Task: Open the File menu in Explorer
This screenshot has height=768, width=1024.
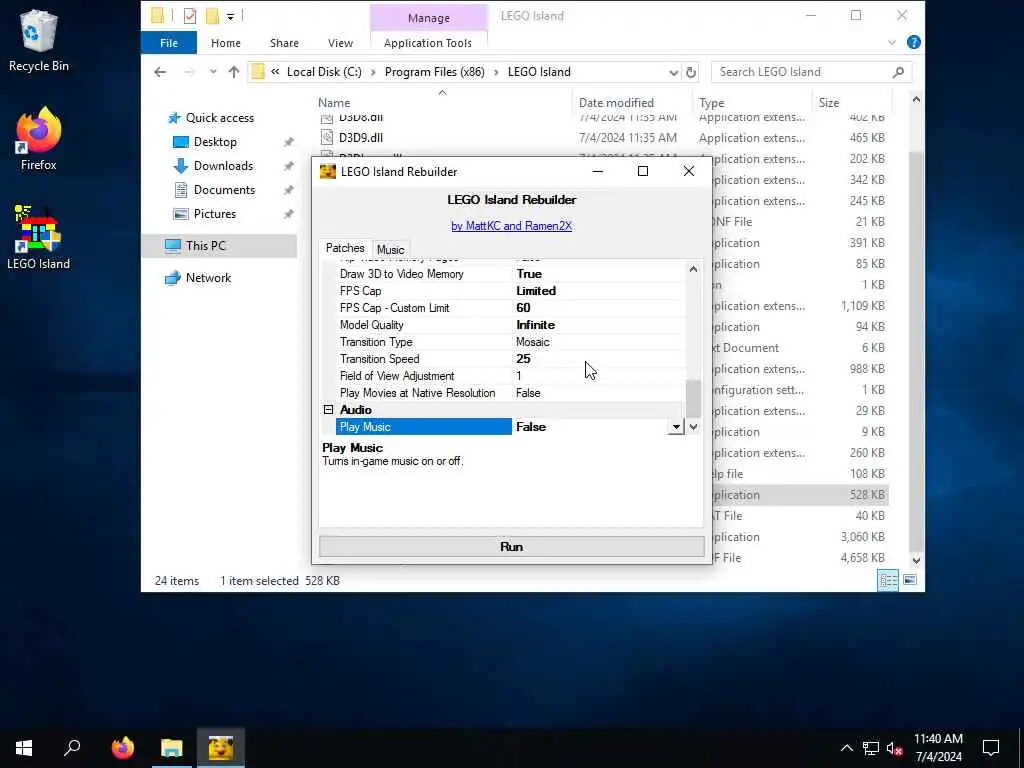Action: point(169,43)
